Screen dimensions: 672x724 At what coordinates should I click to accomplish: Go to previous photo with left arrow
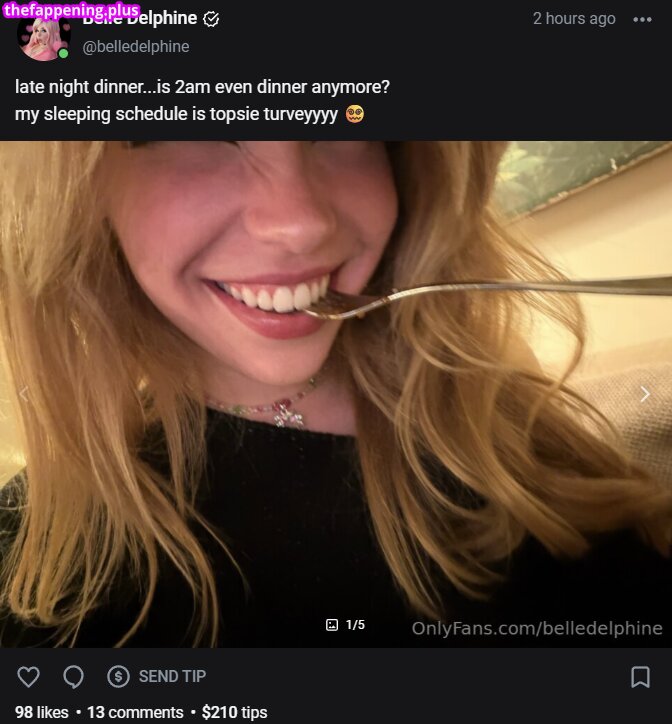click(24, 394)
